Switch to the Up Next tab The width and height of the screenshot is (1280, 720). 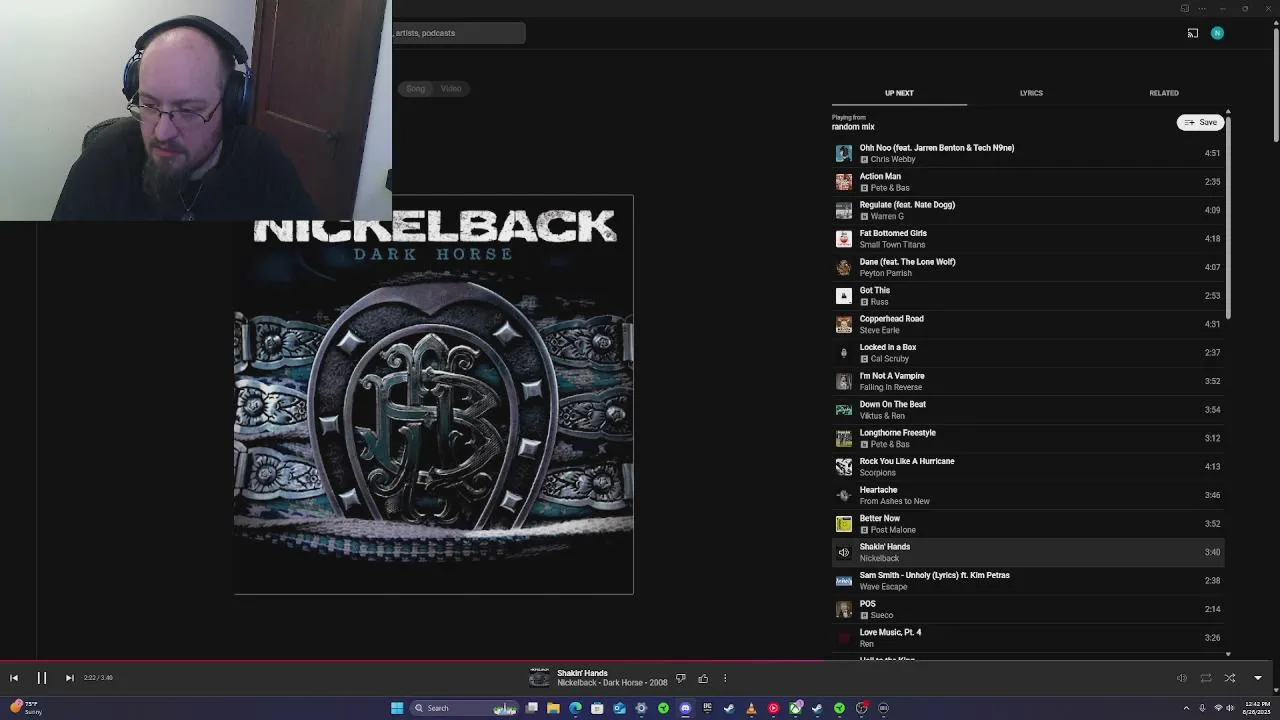click(x=899, y=93)
